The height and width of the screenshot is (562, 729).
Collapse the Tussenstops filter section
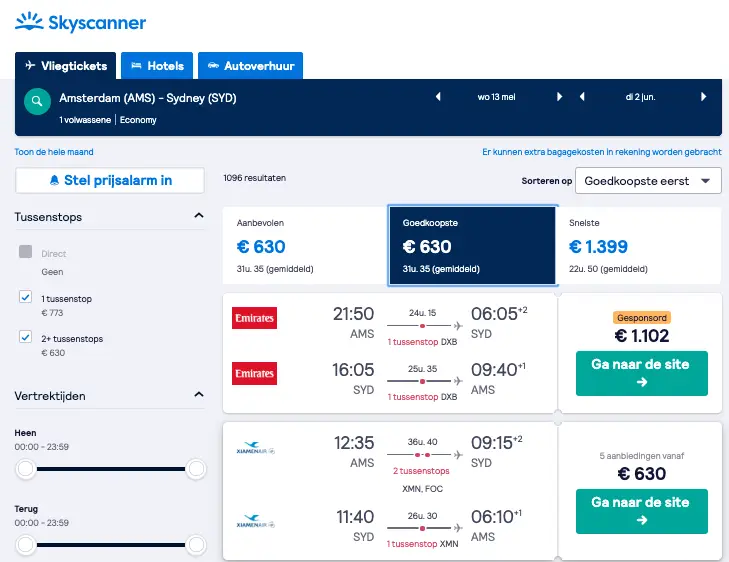point(199,216)
